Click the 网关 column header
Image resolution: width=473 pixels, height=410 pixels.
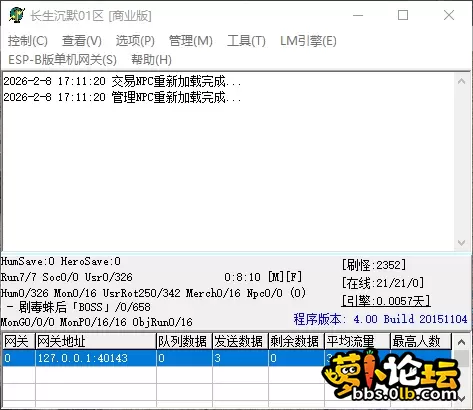coord(19,341)
